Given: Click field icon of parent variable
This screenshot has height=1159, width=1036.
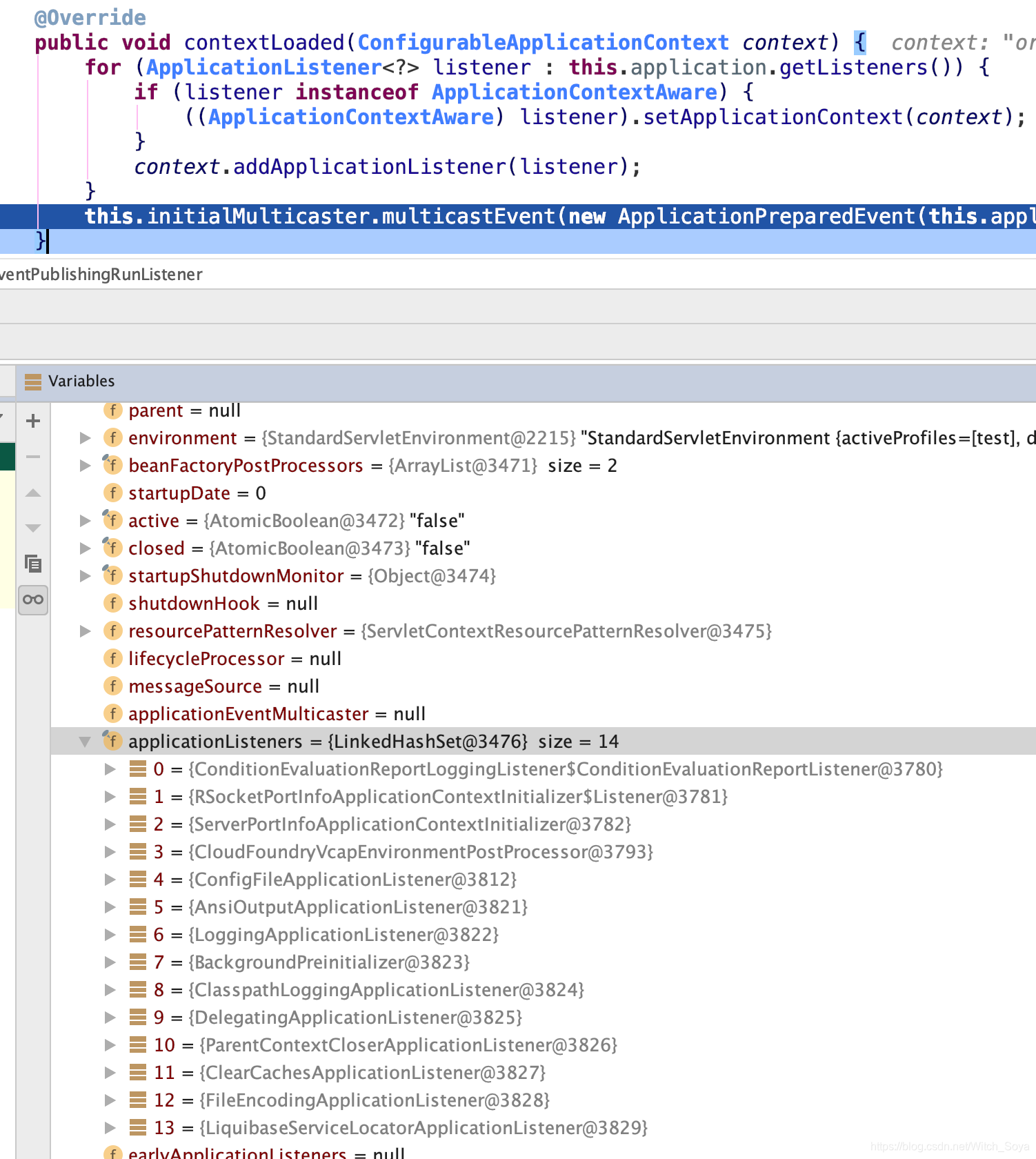Looking at the screenshot, I should coord(112,410).
